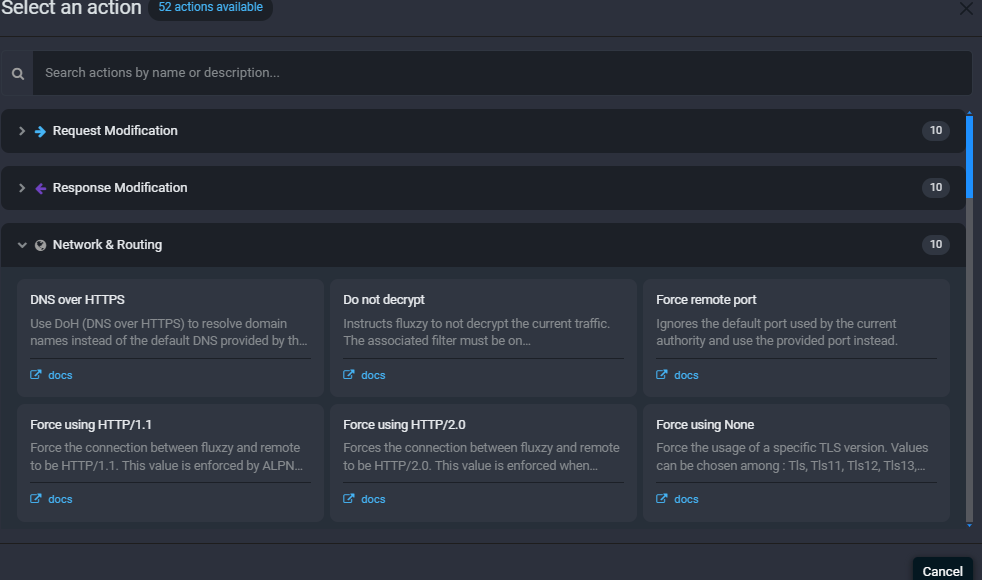Click the Network & Routing count badge 10
Image resolution: width=982 pixels, height=580 pixels.
pos(936,244)
